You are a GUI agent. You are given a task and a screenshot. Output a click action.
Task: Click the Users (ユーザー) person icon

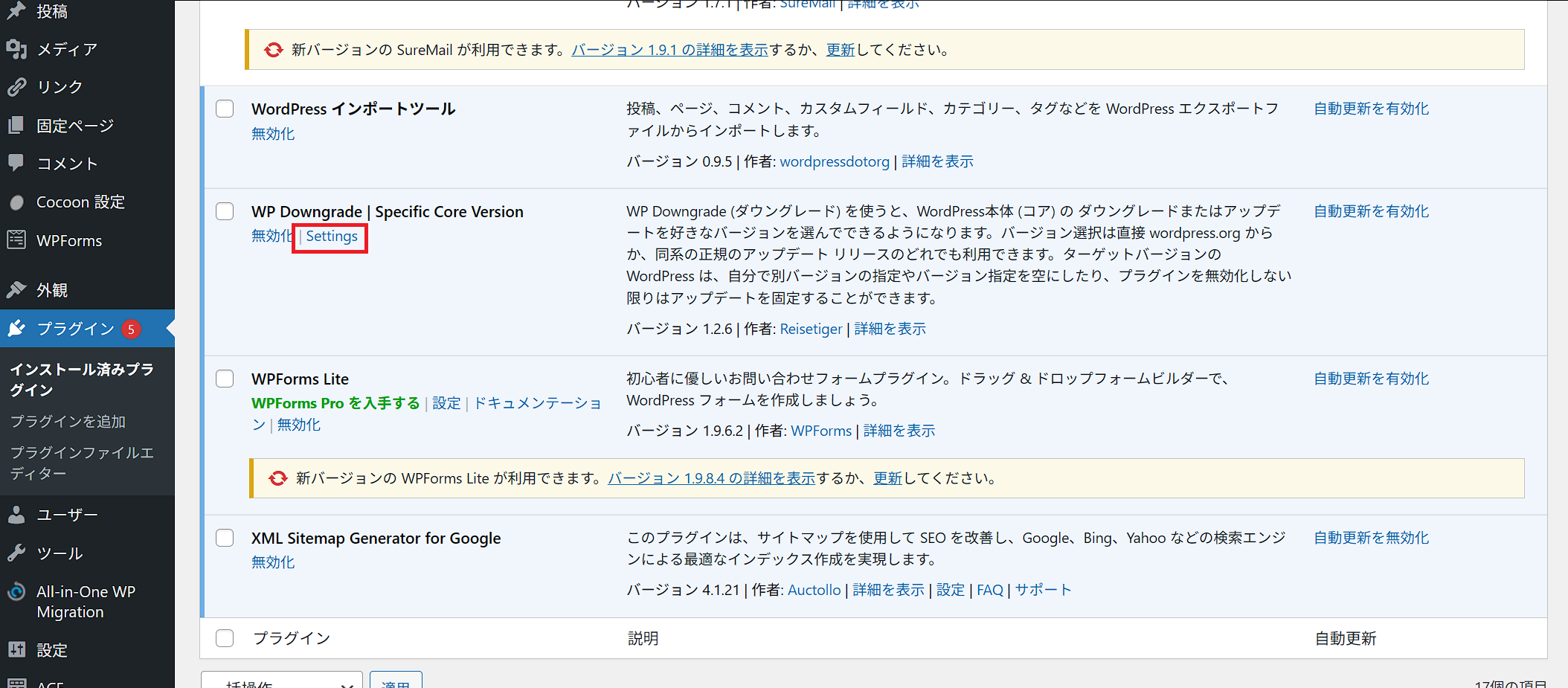(16, 515)
